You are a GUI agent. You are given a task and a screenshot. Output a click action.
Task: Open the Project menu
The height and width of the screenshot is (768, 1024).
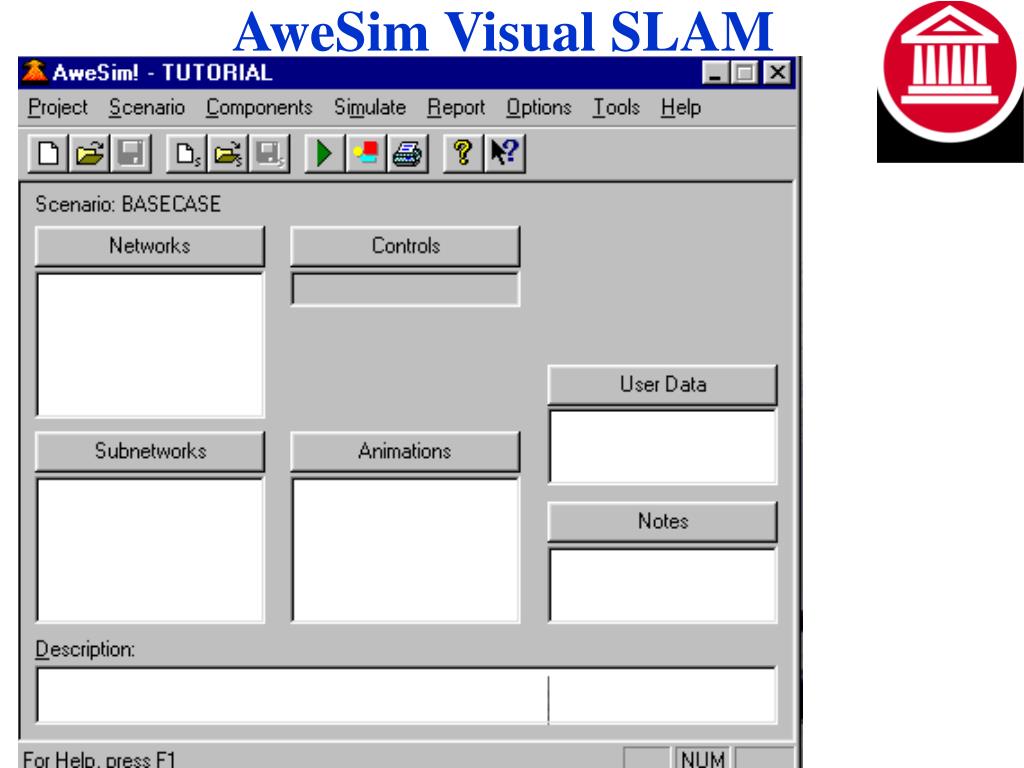[57, 107]
